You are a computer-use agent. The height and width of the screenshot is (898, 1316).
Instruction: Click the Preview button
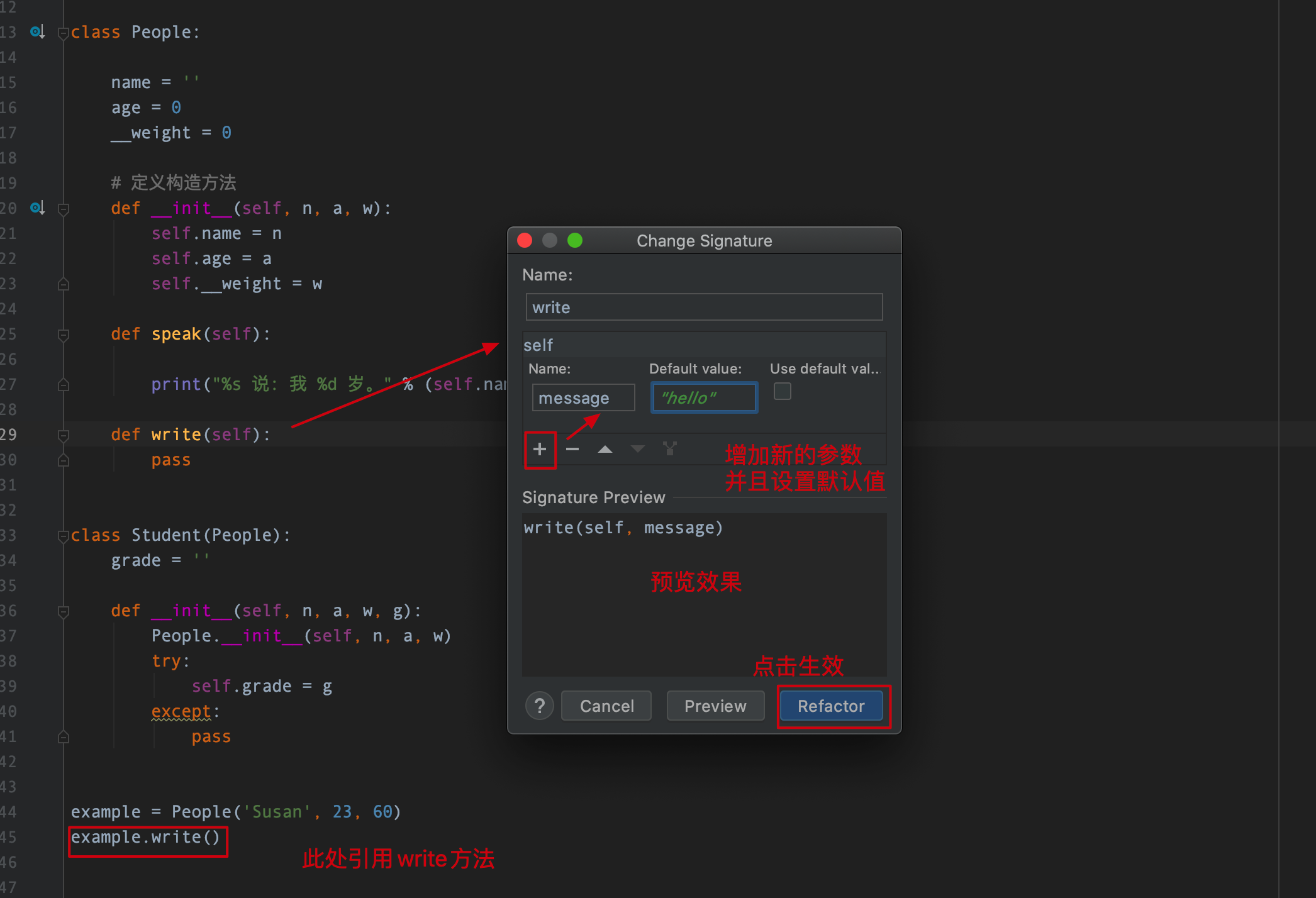715,706
